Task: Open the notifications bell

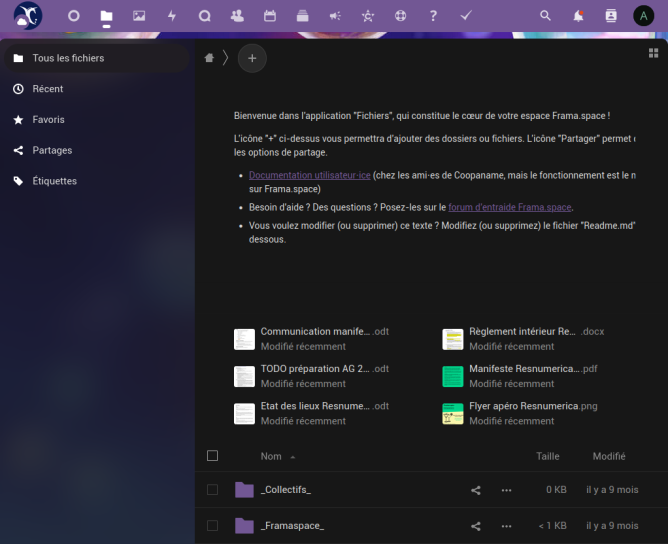Action: pyautogui.click(x=578, y=16)
